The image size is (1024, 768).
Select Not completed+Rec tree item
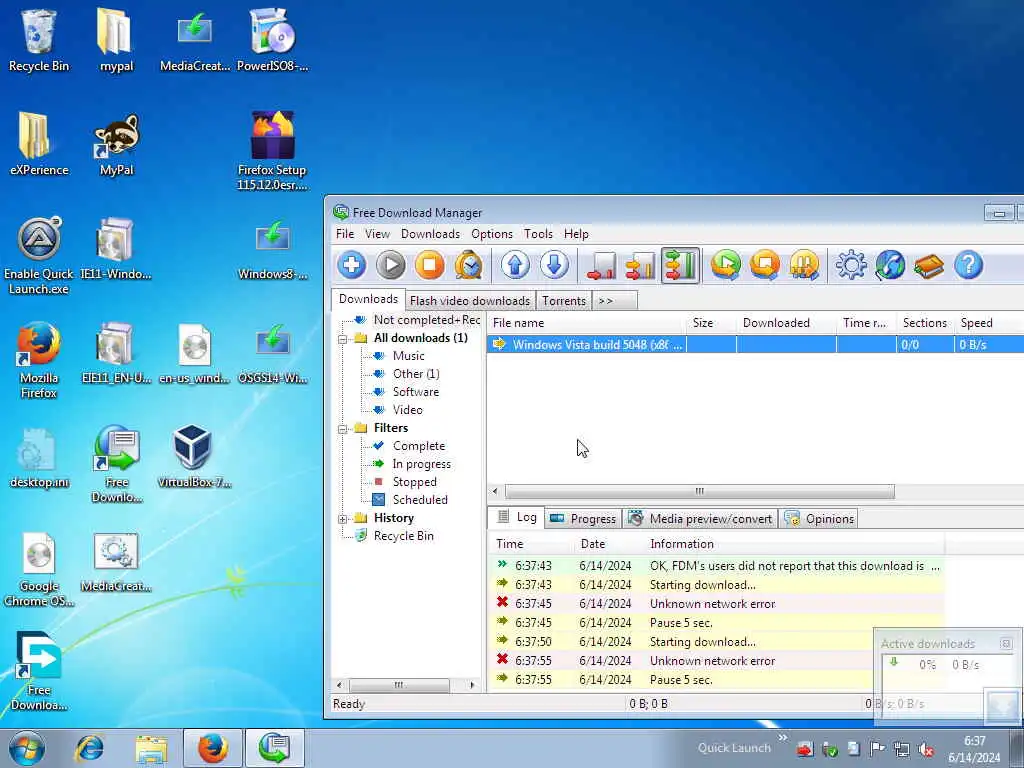[x=426, y=320]
